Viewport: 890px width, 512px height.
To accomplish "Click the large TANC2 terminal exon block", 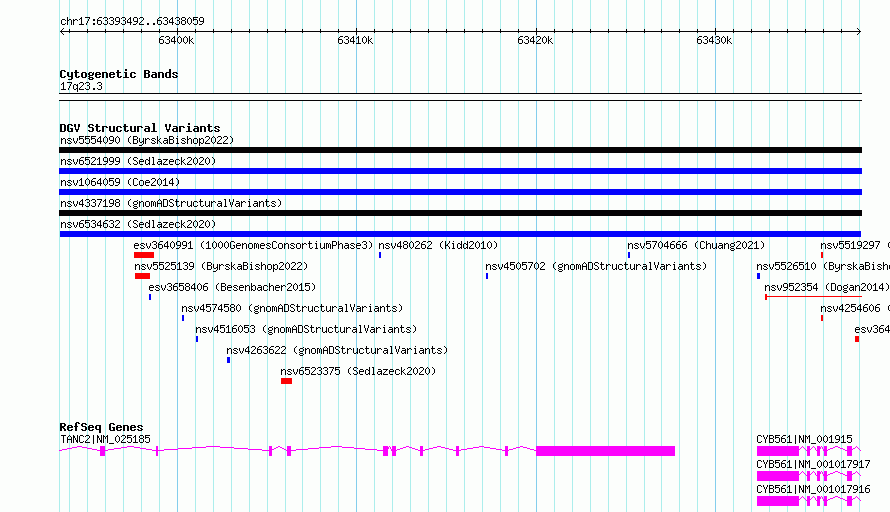I will (606, 451).
